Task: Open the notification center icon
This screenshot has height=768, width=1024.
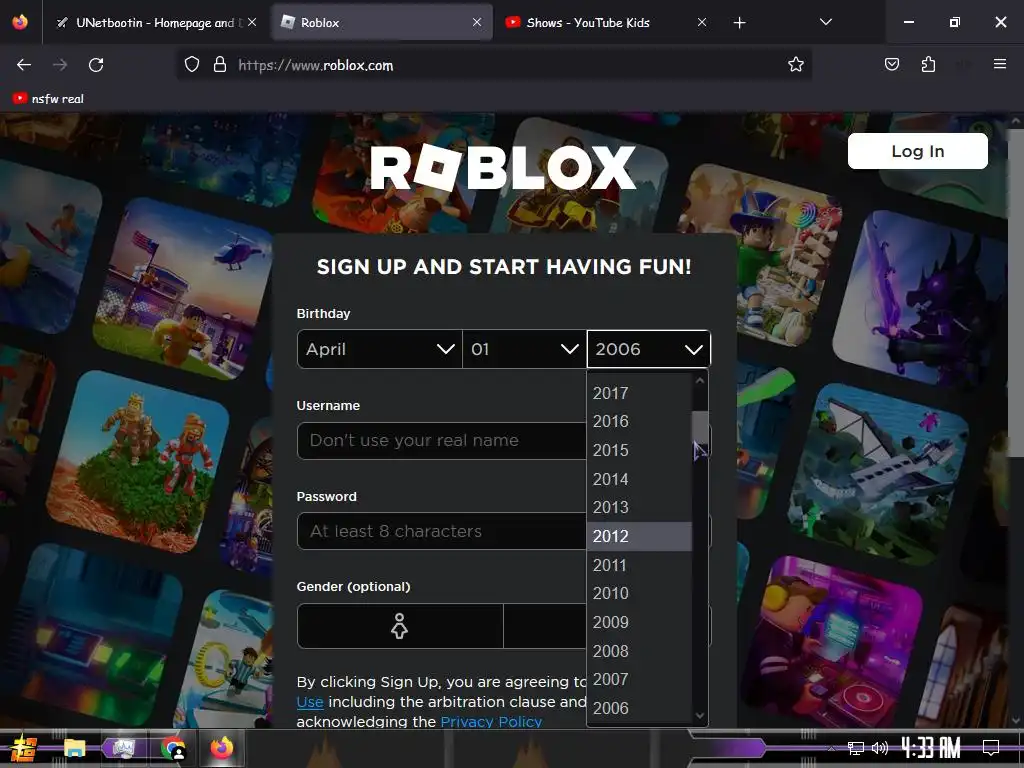Action: coord(991,748)
